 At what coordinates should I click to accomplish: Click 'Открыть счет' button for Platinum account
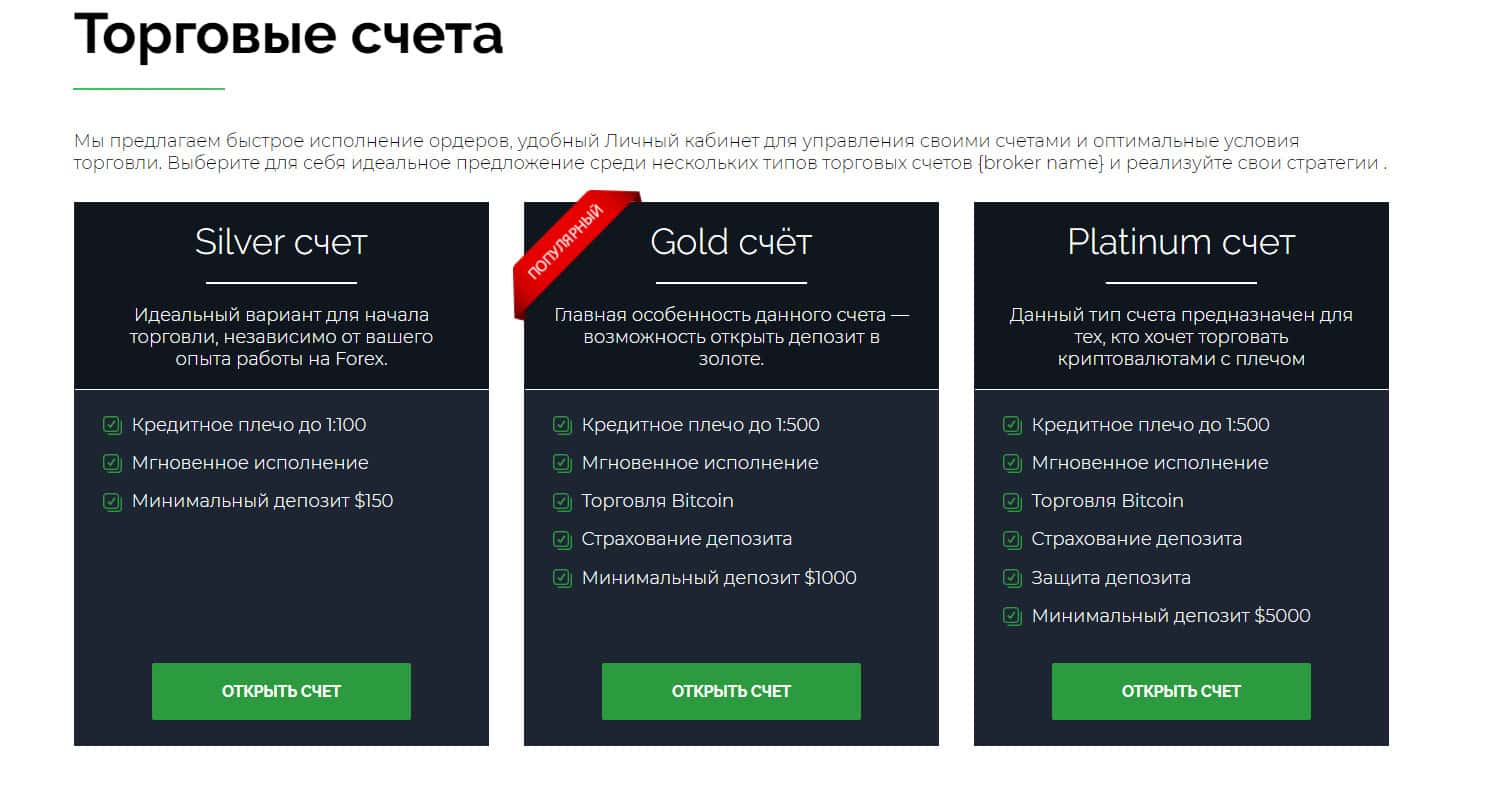tap(1181, 691)
